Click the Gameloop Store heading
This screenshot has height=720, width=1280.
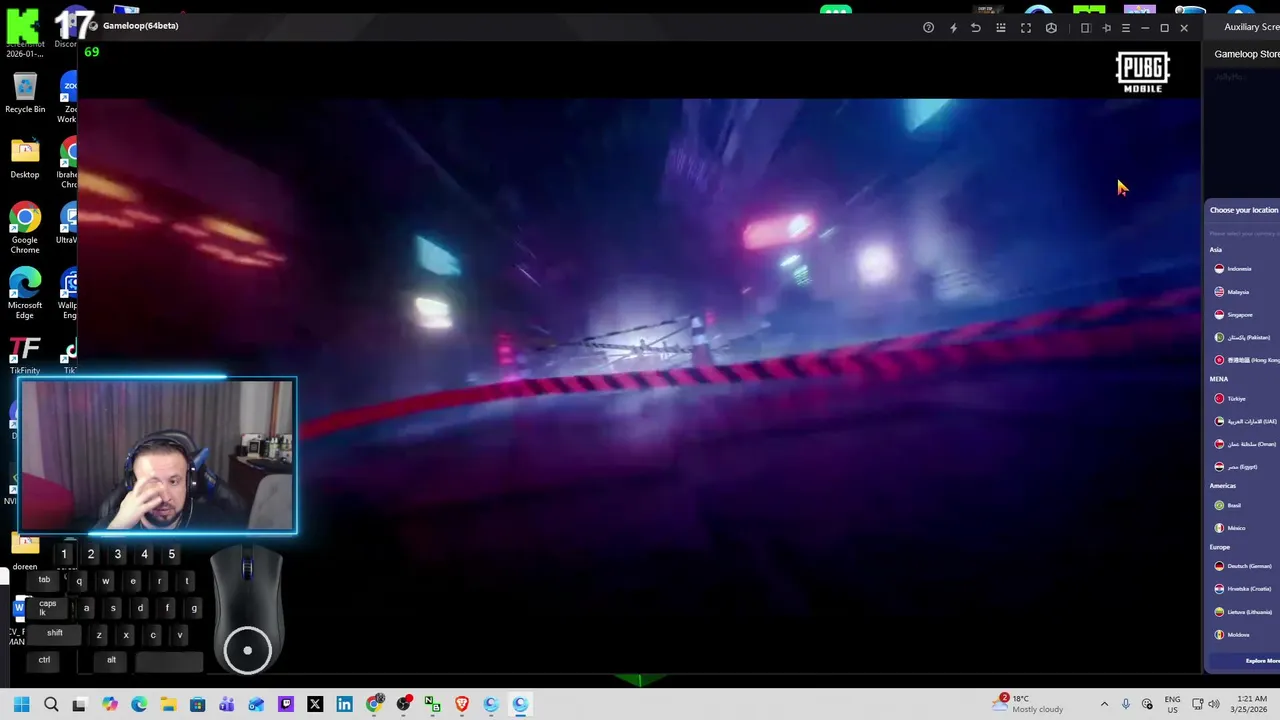click(x=1247, y=54)
